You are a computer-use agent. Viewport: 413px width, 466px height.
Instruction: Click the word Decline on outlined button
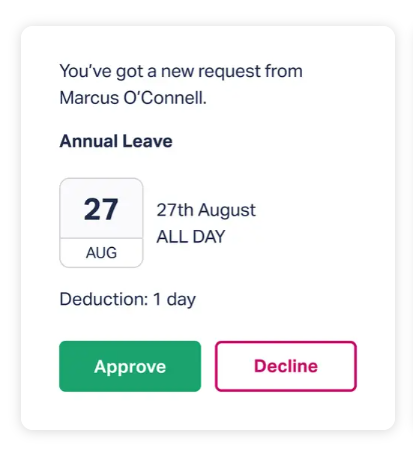coord(286,366)
